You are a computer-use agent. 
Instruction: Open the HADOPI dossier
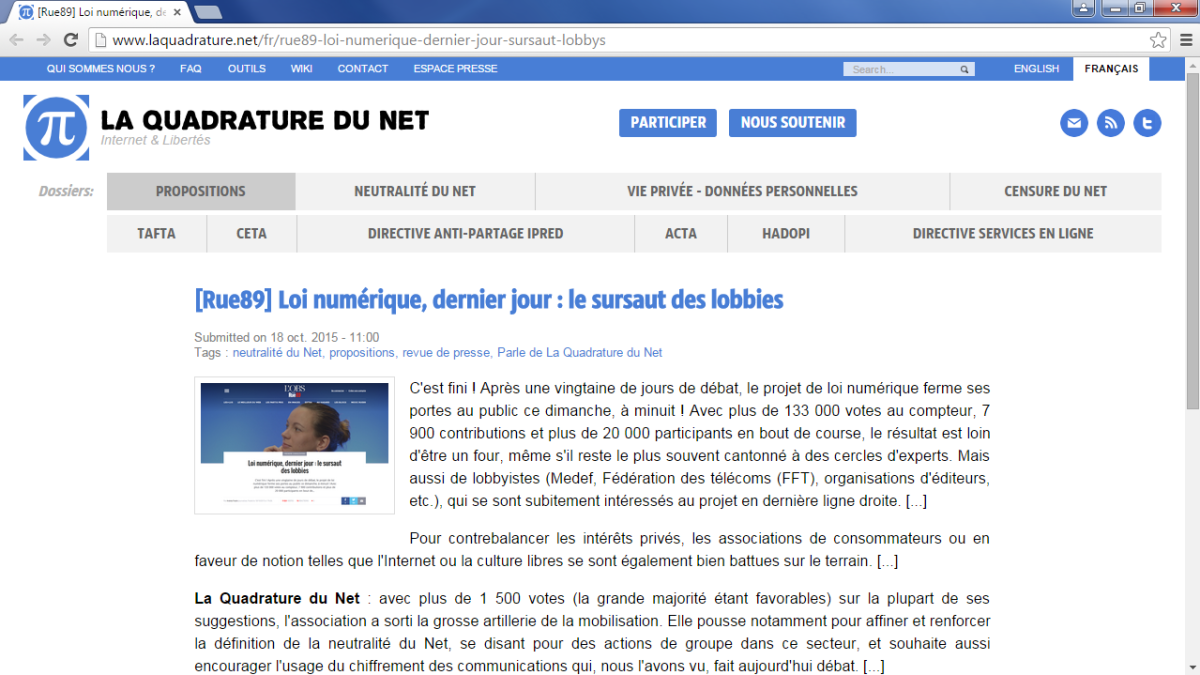786,233
